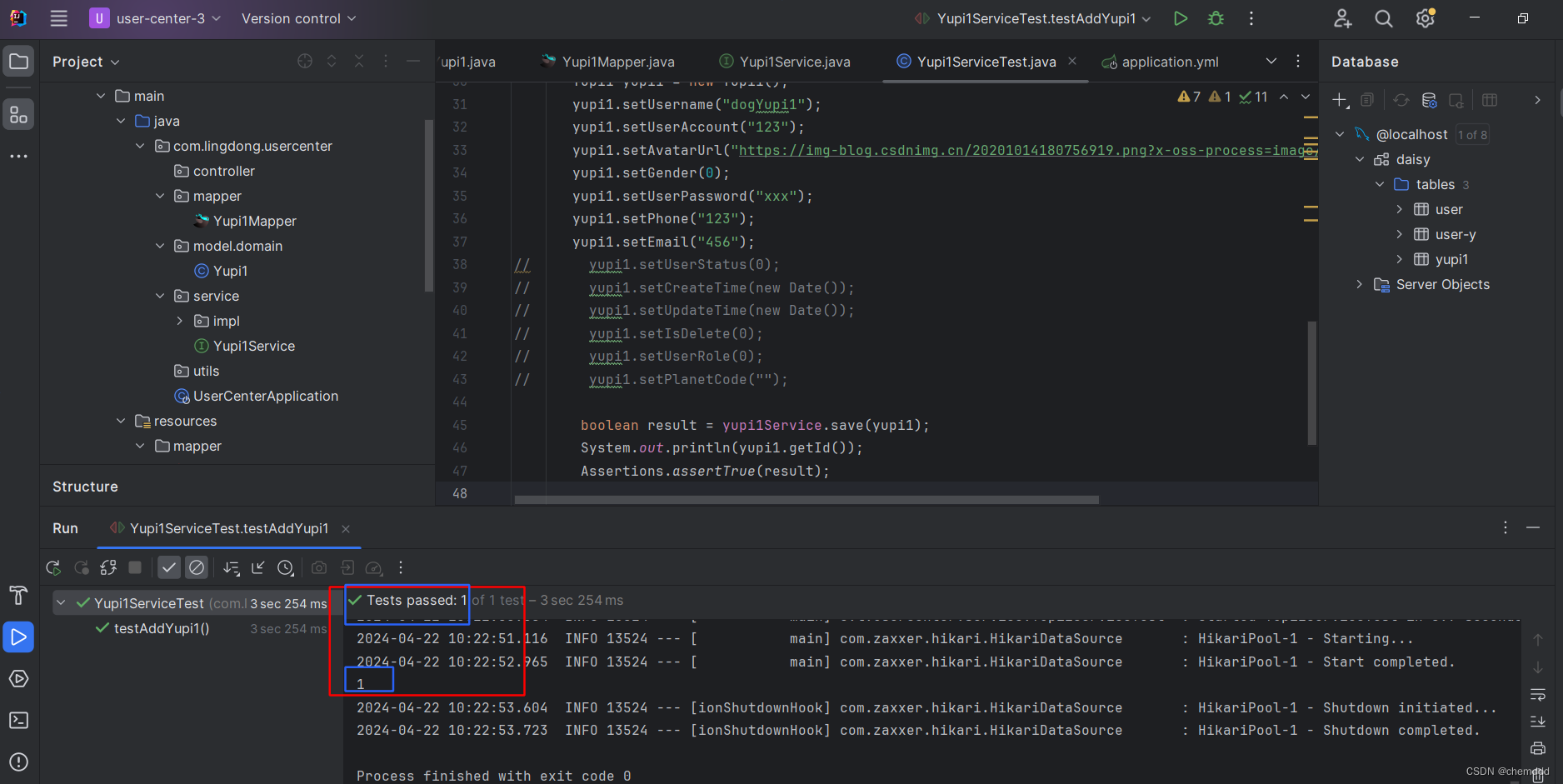Toggle soft-wrap in console
1563x784 pixels.
[1538, 694]
